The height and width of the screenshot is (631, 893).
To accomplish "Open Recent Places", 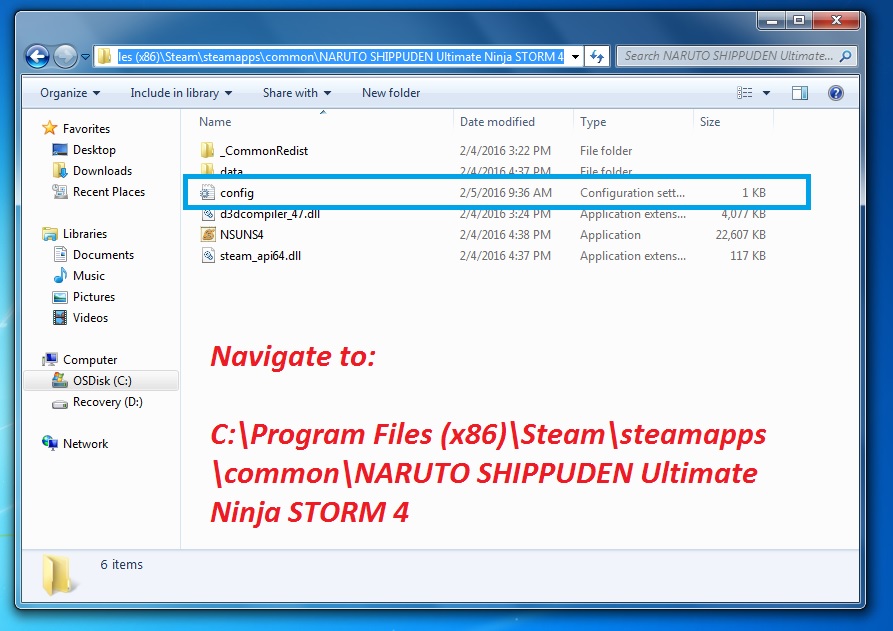I will (109, 192).
